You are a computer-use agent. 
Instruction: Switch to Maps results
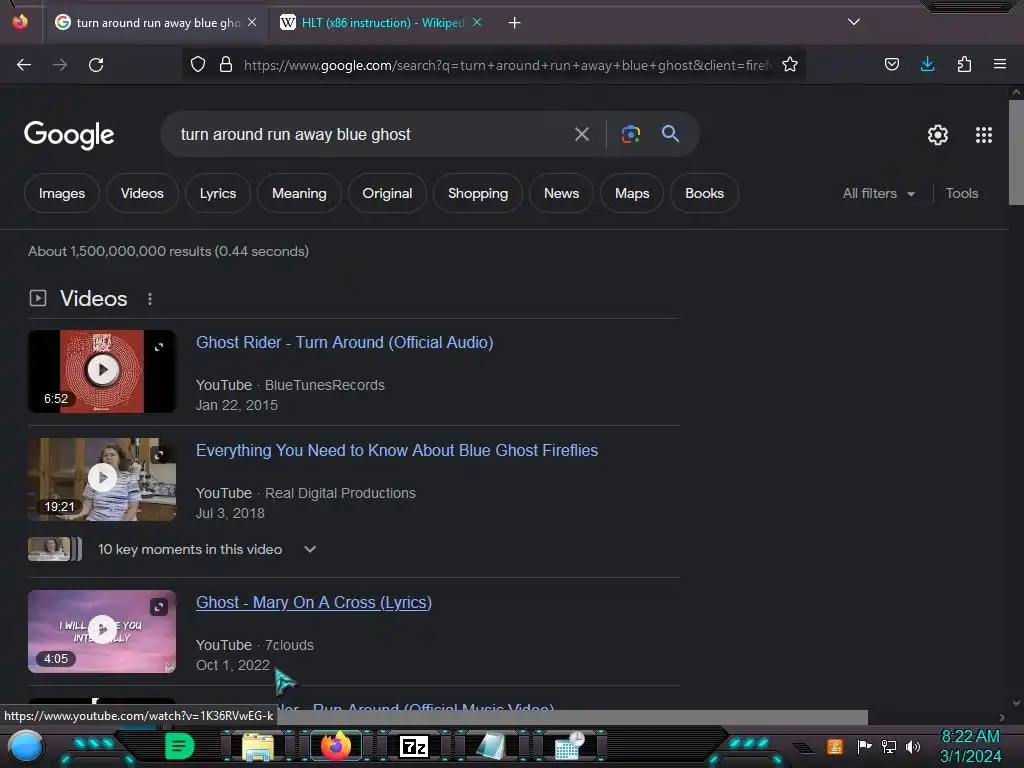point(632,193)
